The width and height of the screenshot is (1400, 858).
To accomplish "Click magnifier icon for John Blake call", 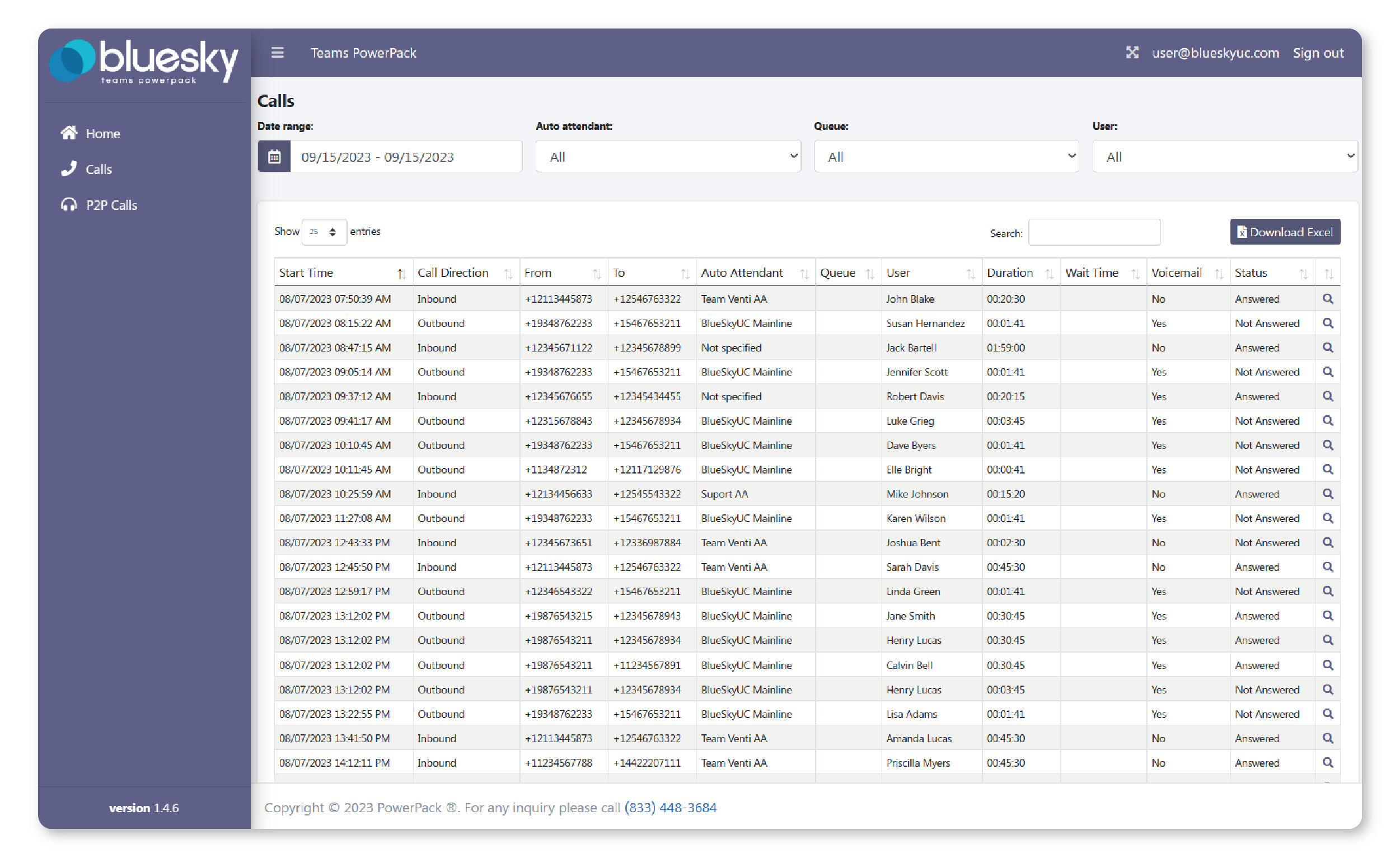I will pyautogui.click(x=1327, y=299).
